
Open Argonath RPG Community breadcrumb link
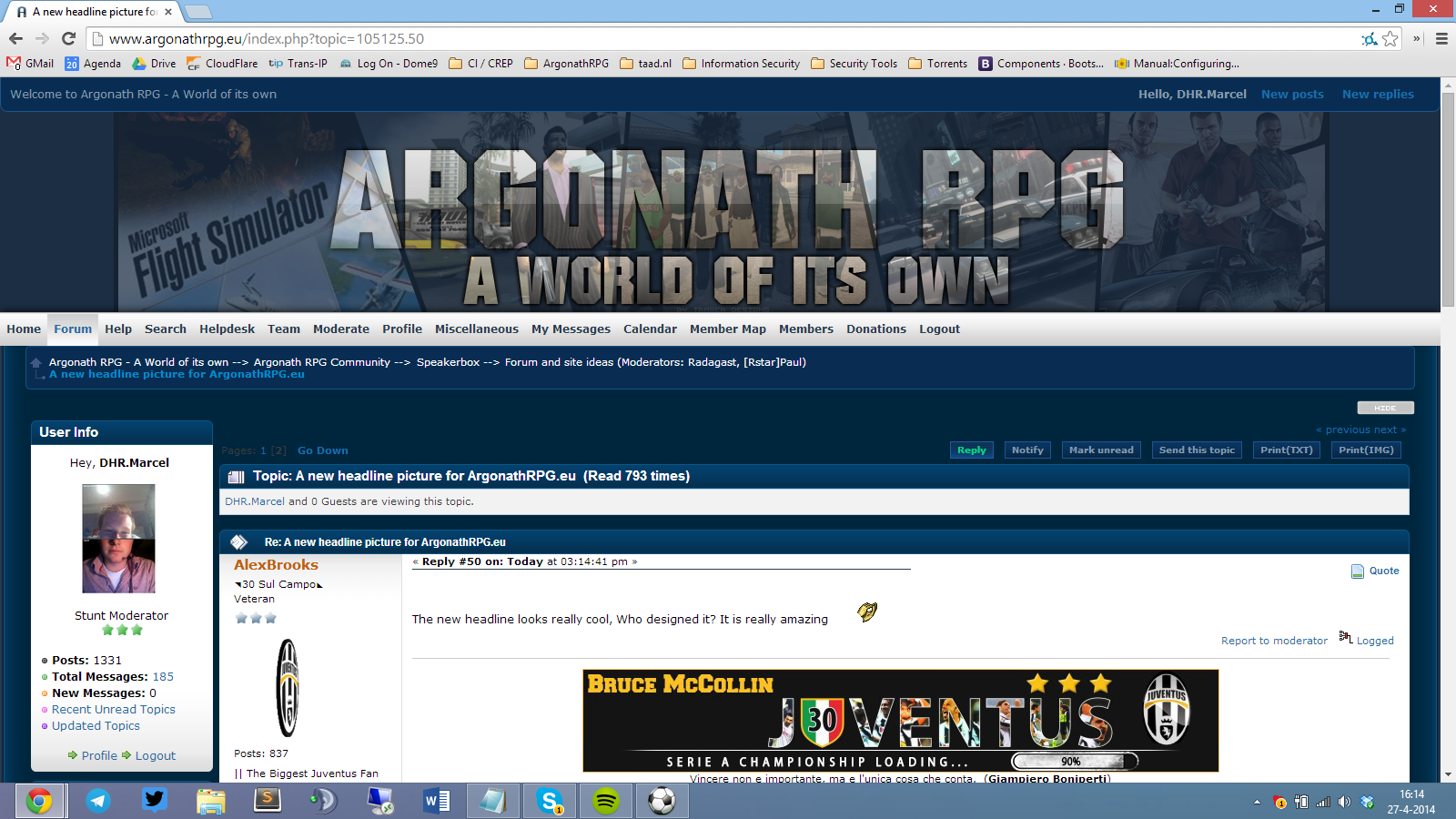[322, 362]
